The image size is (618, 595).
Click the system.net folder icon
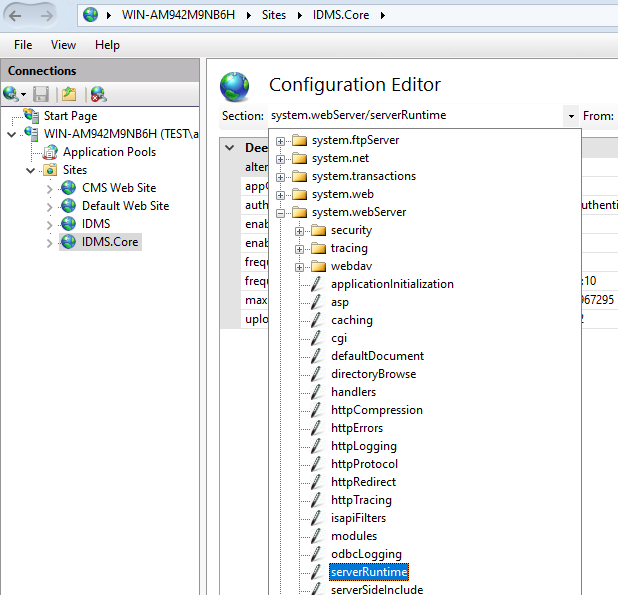[300, 158]
